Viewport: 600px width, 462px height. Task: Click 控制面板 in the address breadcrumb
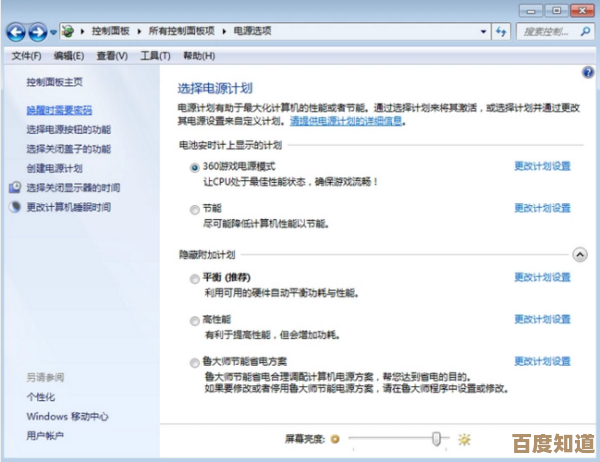click(111, 31)
